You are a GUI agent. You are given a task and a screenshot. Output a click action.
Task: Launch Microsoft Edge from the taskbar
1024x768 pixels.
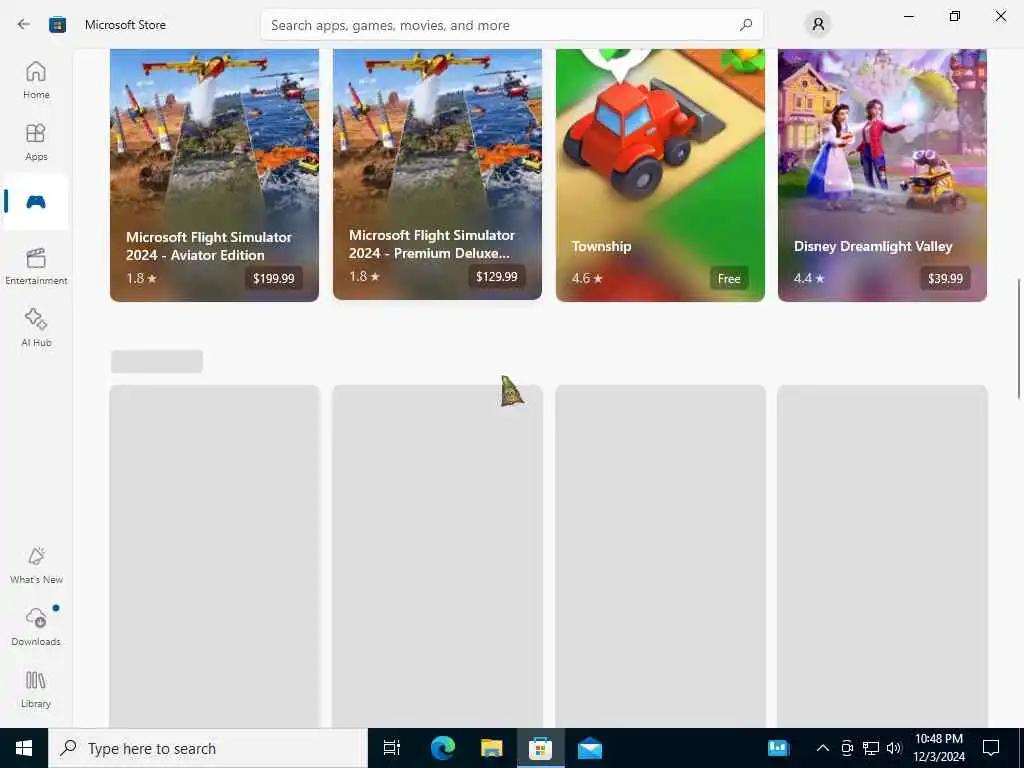(x=442, y=748)
